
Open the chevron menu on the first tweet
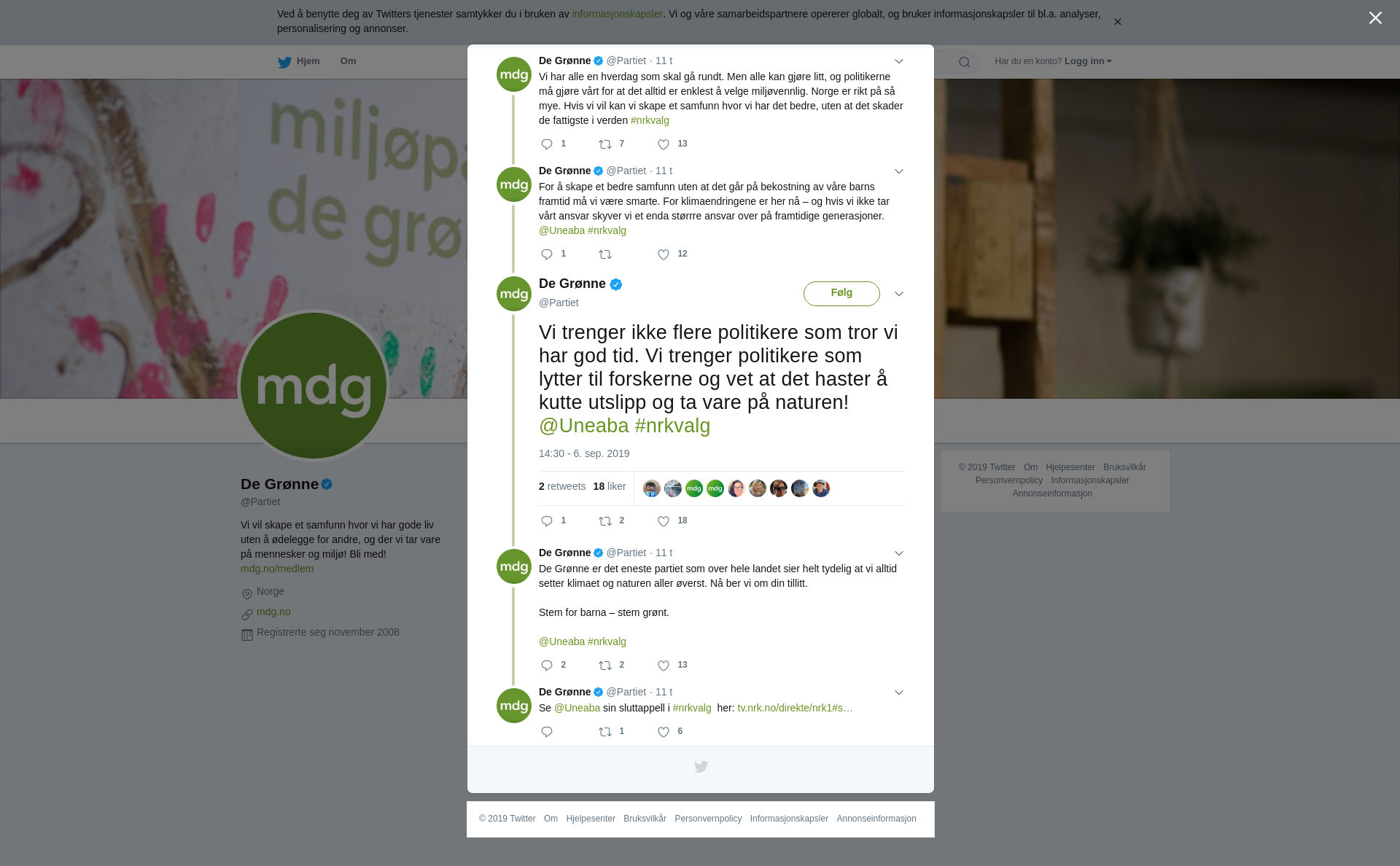pos(899,61)
